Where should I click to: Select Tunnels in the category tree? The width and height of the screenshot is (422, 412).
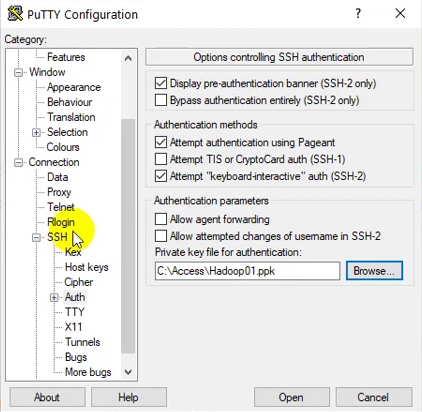point(82,342)
